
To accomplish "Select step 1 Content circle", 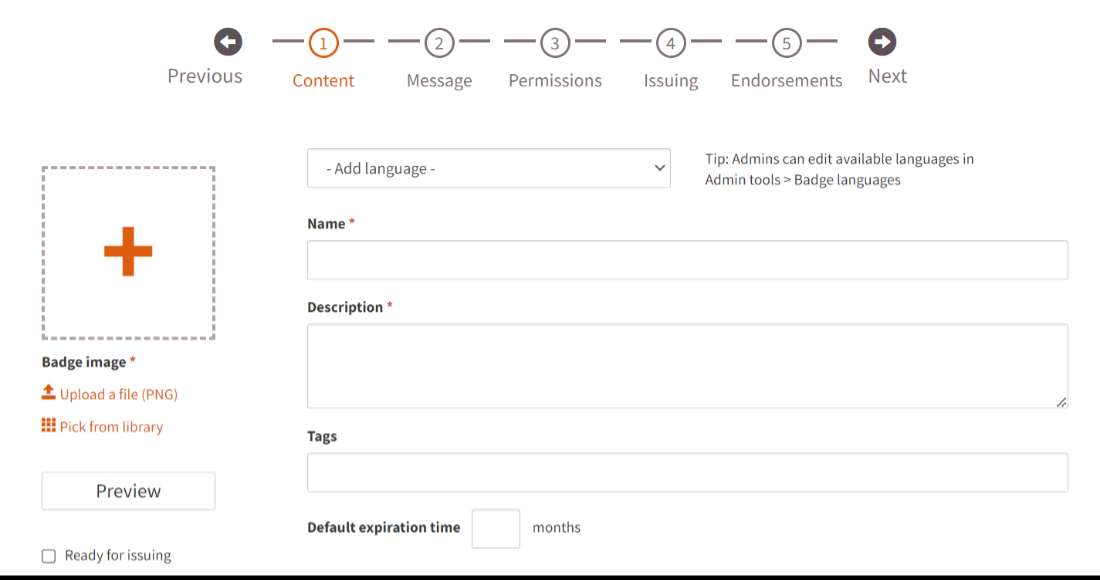I will point(323,43).
